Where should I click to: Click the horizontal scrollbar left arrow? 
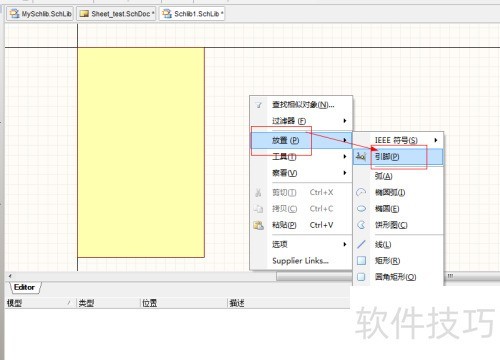[x=10, y=276]
